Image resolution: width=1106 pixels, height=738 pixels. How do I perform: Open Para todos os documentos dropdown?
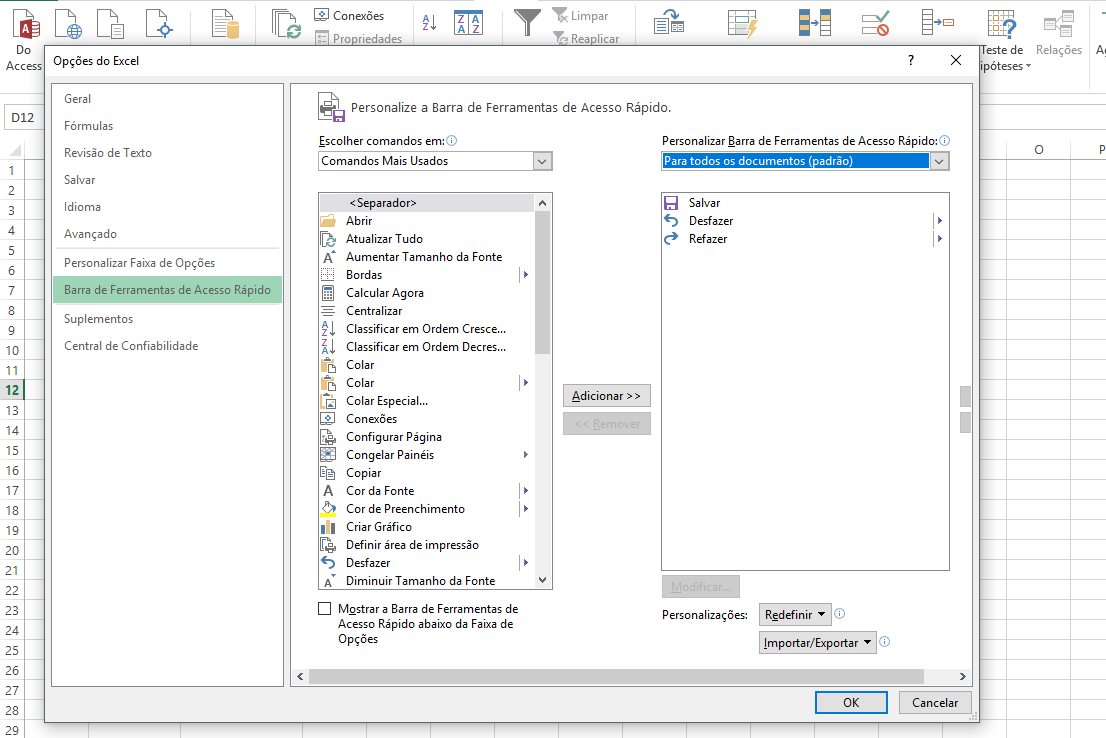(938, 161)
